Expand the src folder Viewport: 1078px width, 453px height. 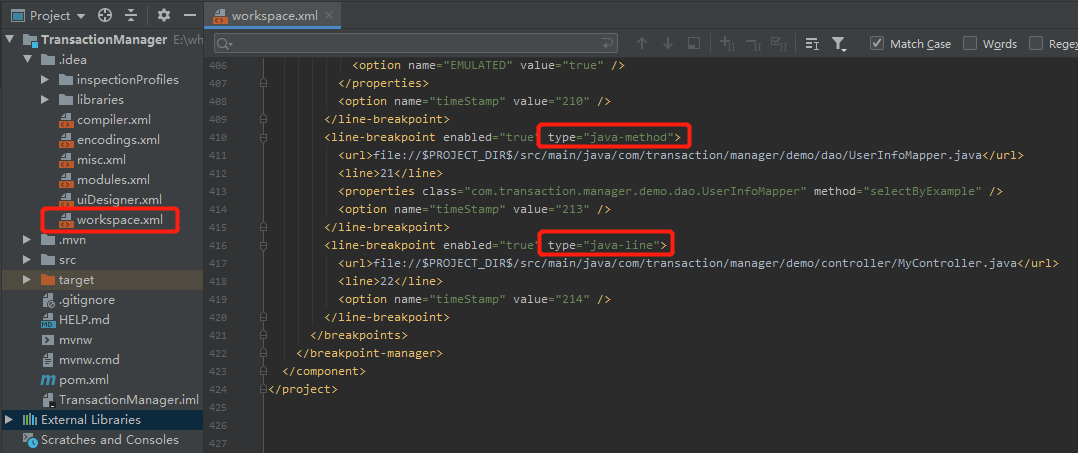(x=27, y=260)
